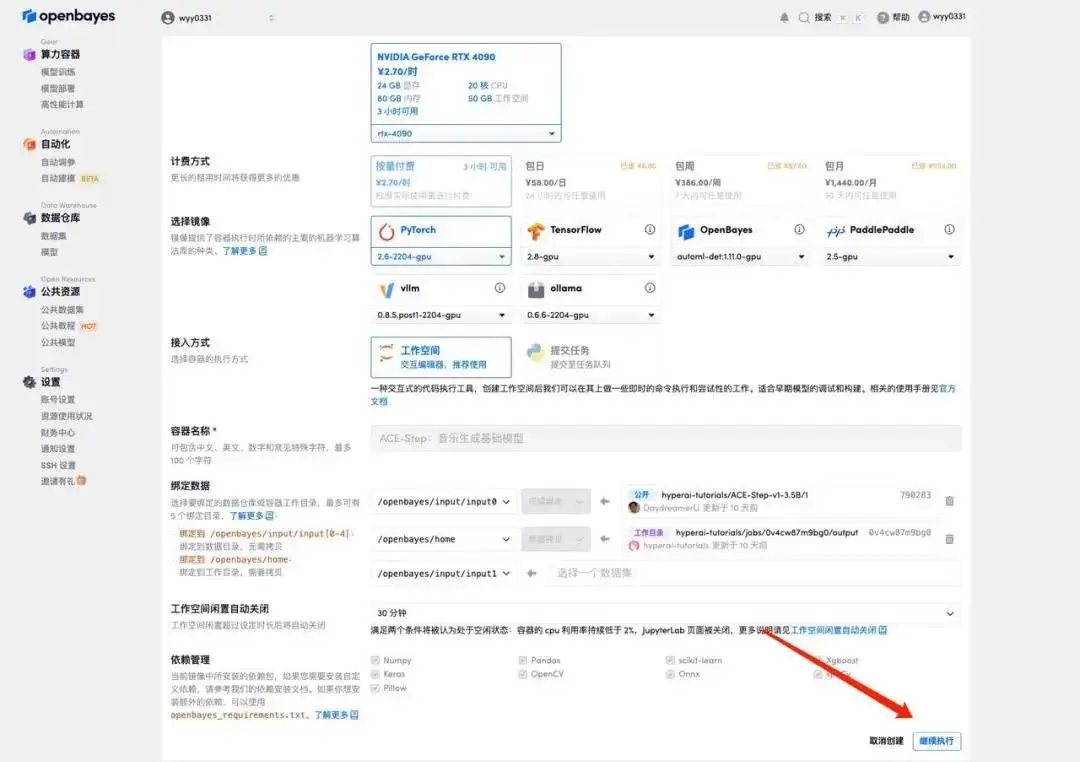This screenshot has height=762, width=1080.
Task: Click the 算力容器 sidebar icon
Action: click(x=29, y=54)
